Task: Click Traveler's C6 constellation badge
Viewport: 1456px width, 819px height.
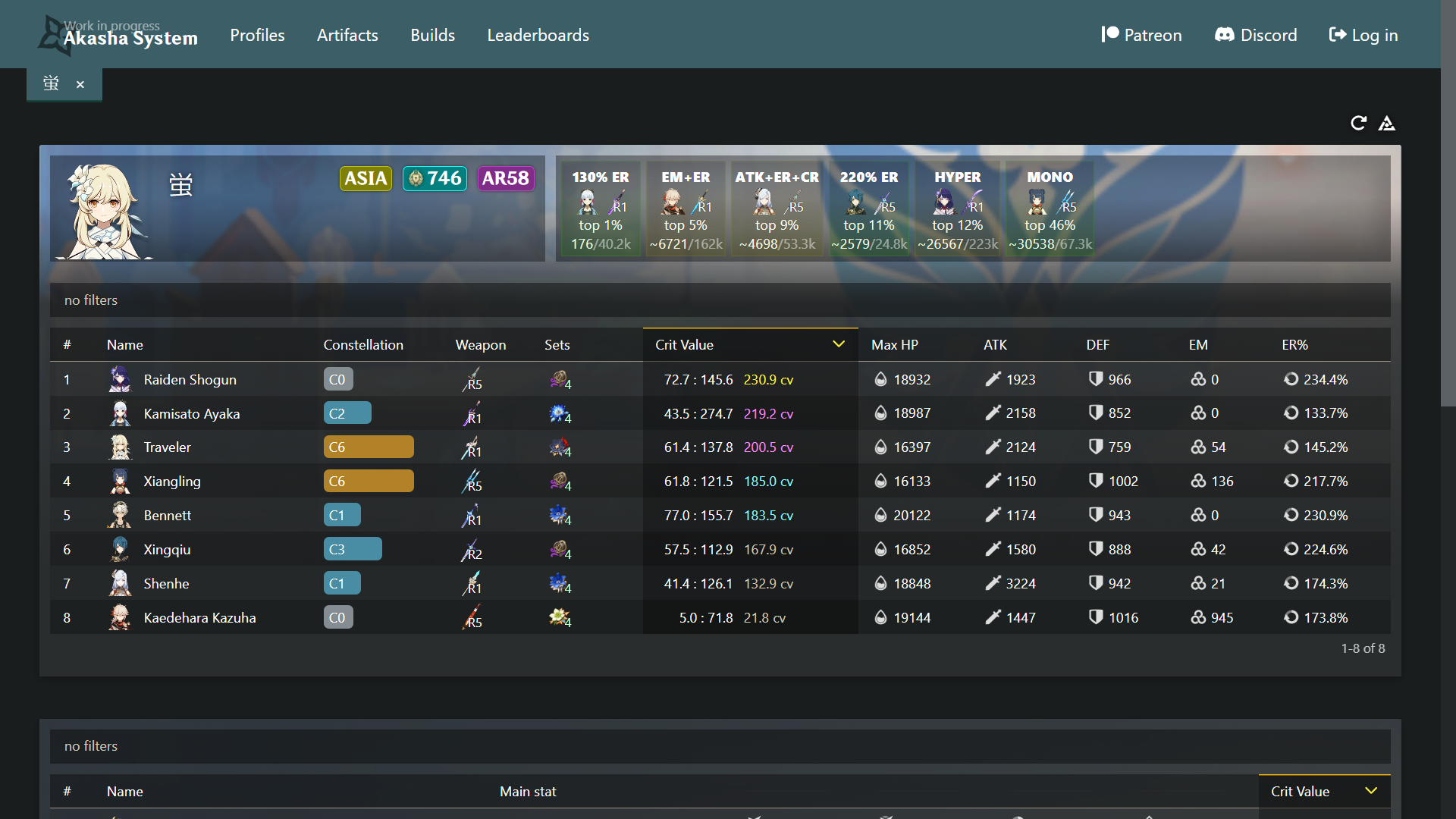Action: pos(369,447)
